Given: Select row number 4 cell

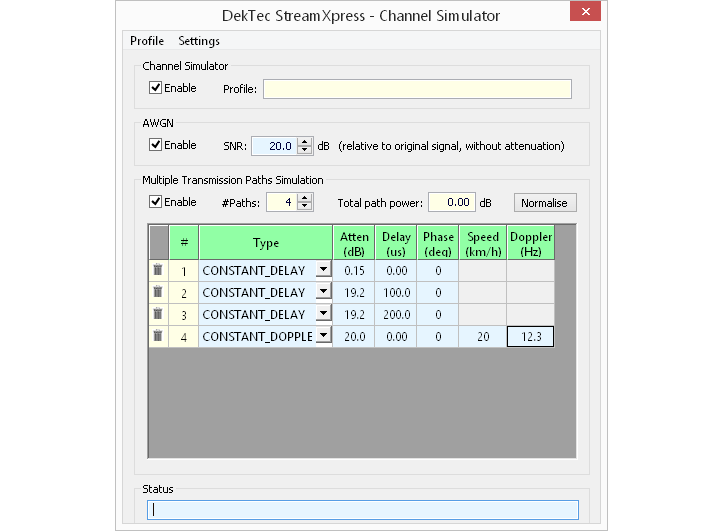Looking at the screenshot, I should click(x=184, y=337).
